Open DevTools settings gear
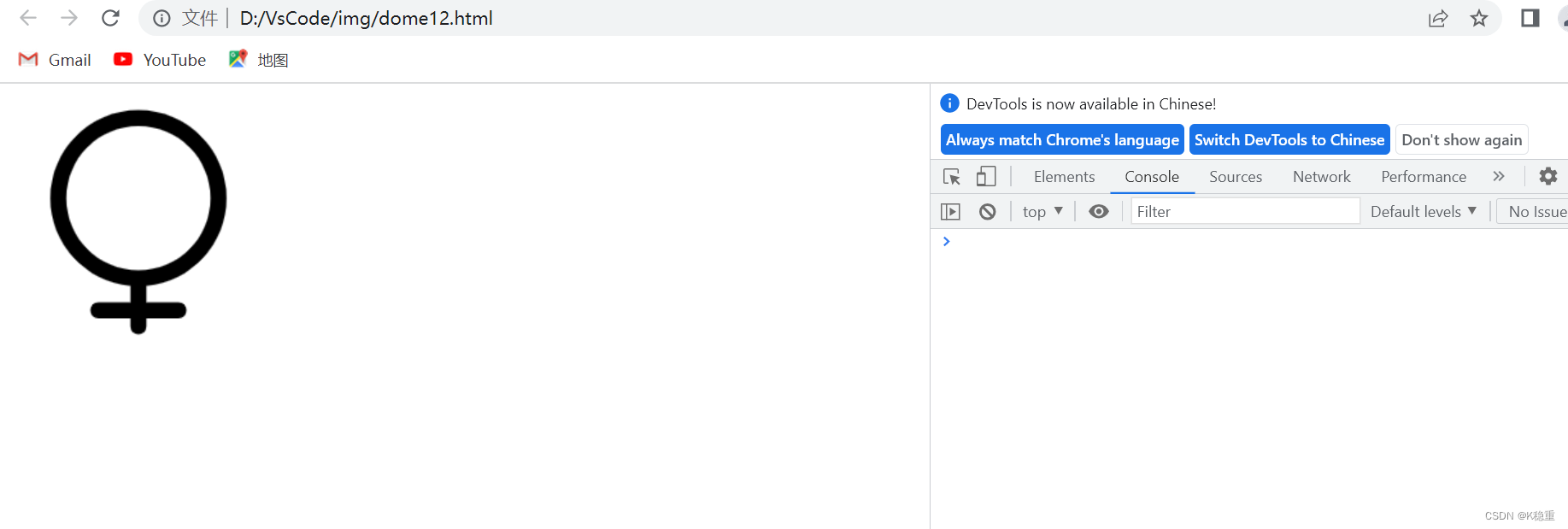The width and height of the screenshot is (1568, 529). [1547, 177]
